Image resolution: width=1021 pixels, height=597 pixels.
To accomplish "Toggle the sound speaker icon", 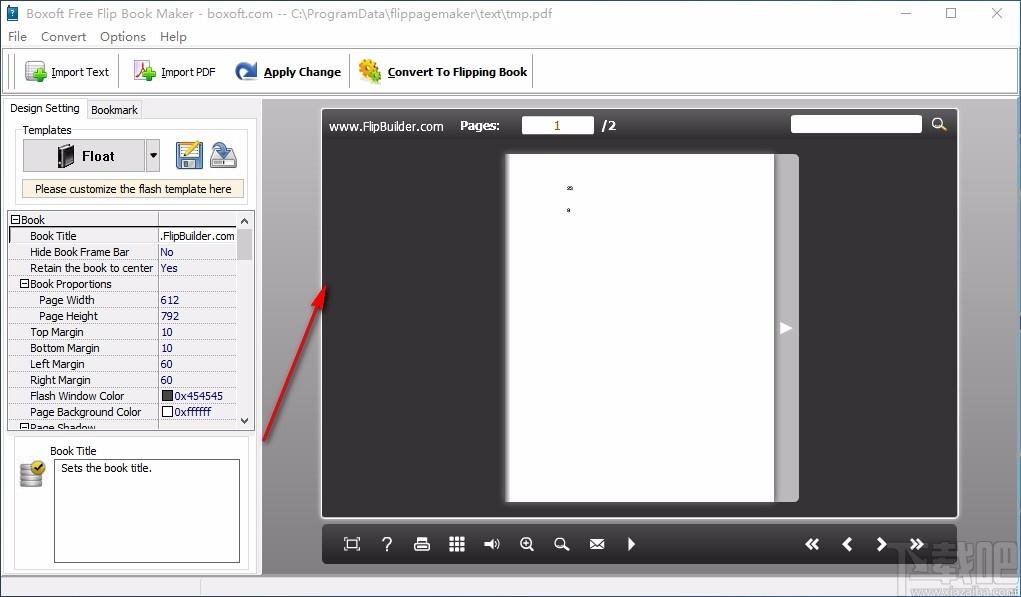I will (492, 544).
